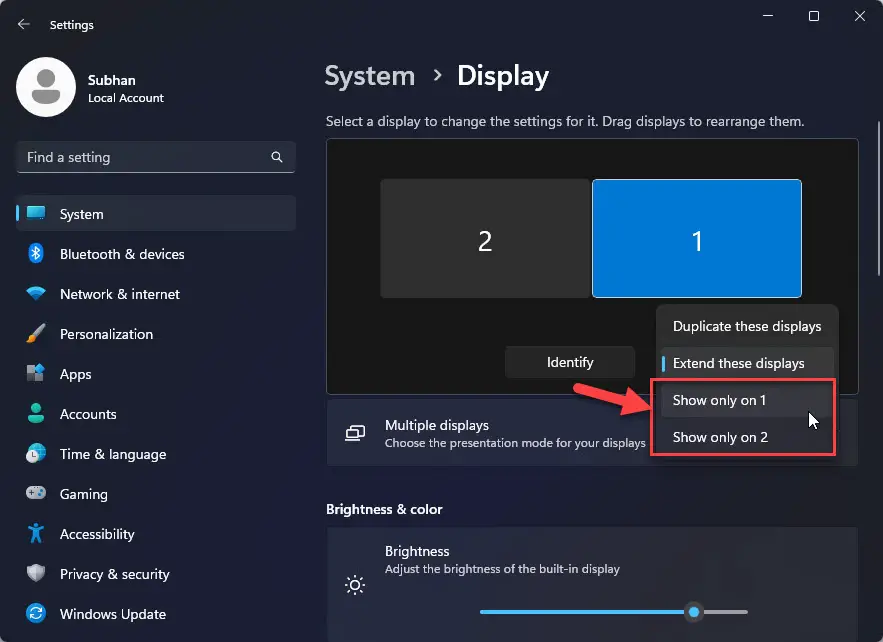Select display 1 rectangle
883x642 pixels.
[x=697, y=238]
